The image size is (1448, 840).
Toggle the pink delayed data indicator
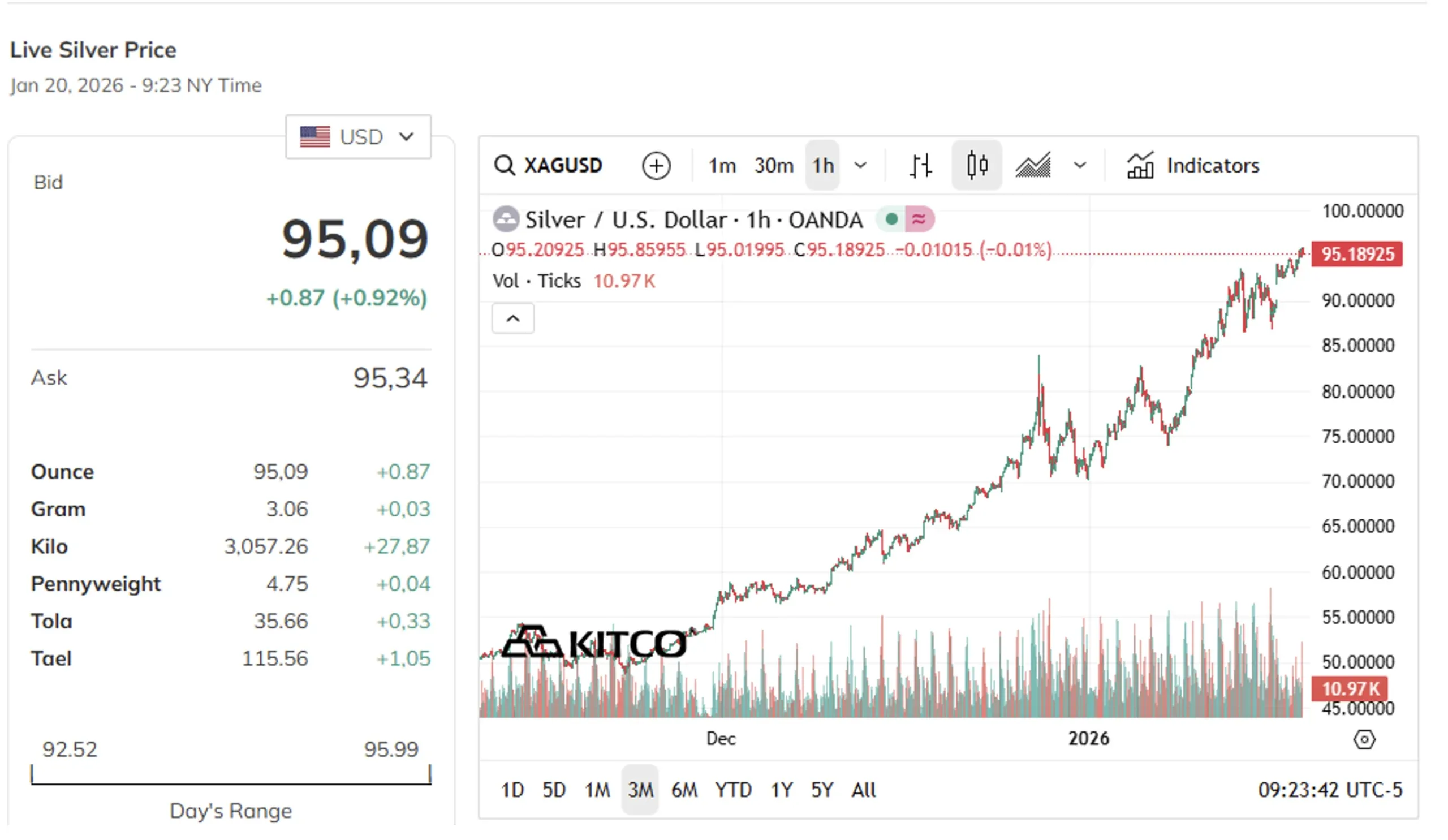919,219
